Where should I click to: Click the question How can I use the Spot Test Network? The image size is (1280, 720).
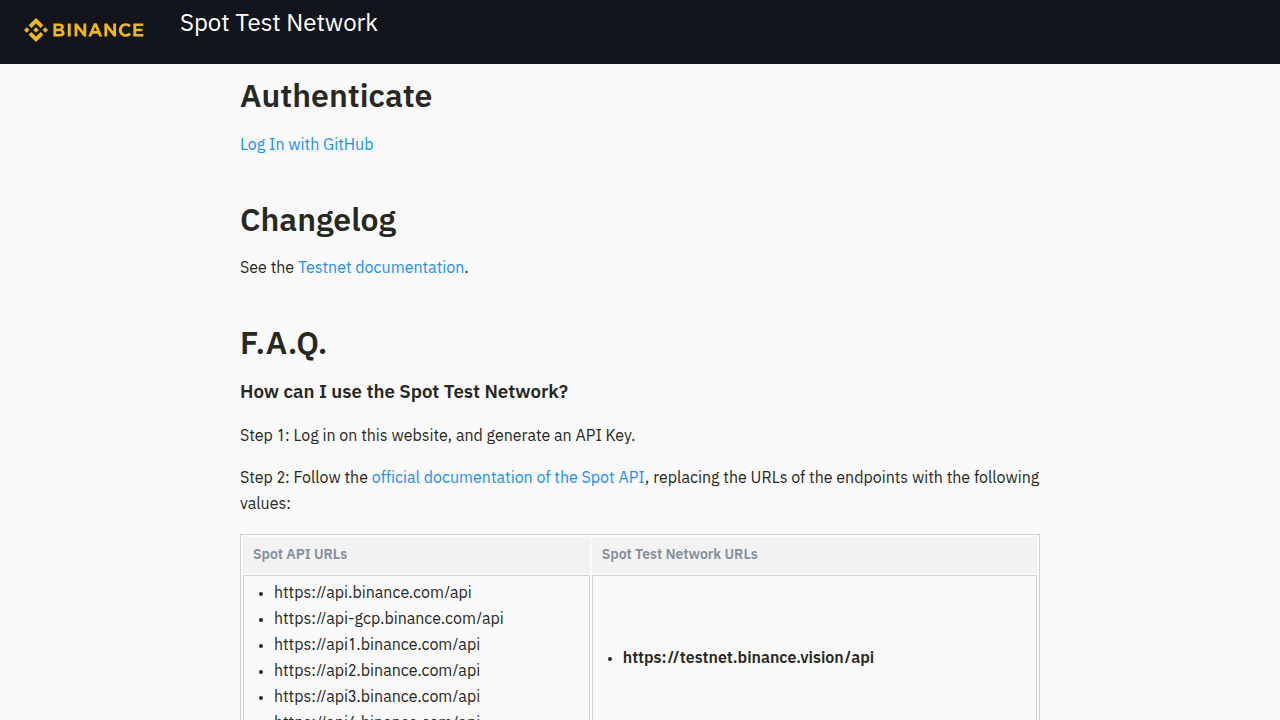point(404,391)
